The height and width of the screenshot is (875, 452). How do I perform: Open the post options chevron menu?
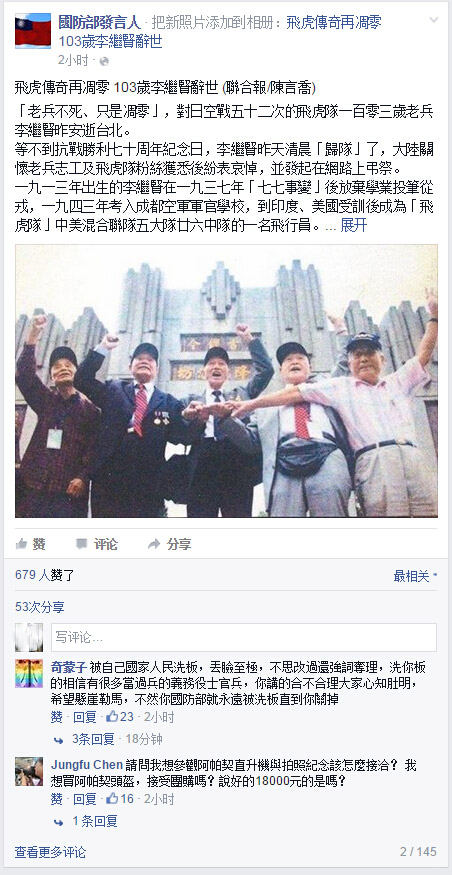(434, 20)
